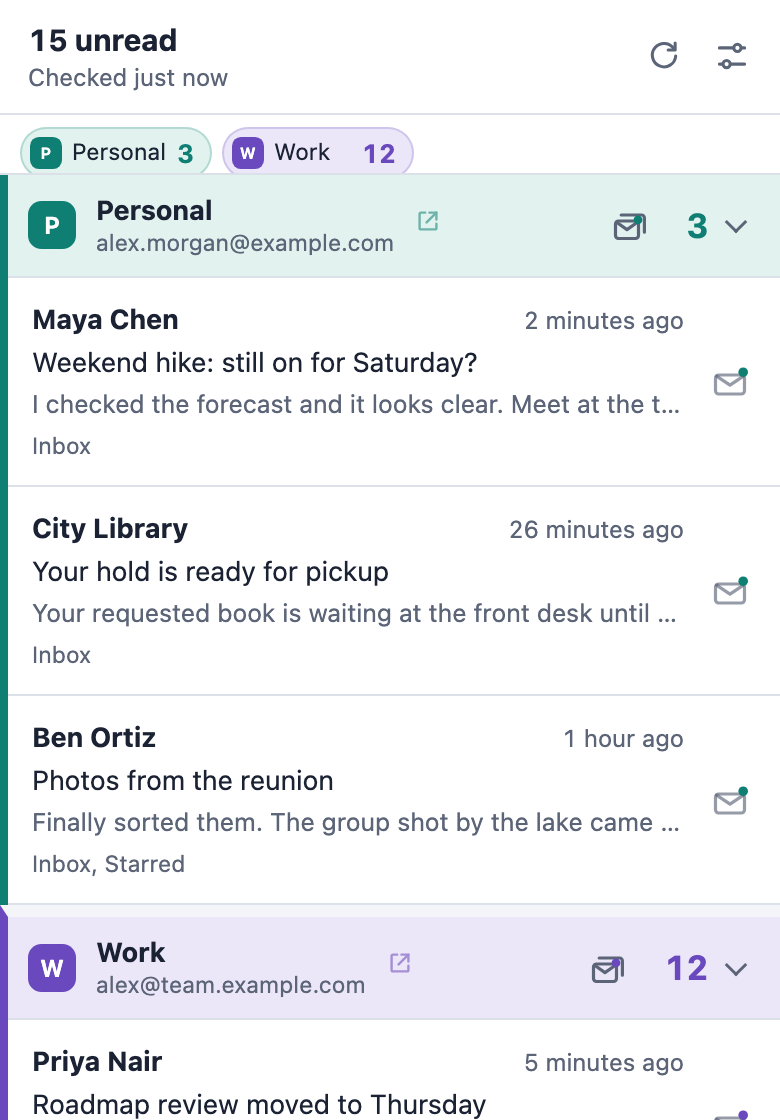Image resolution: width=780 pixels, height=1120 pixels.
Task: Click sender name Ben Ortiz
Action: (94, 738)
